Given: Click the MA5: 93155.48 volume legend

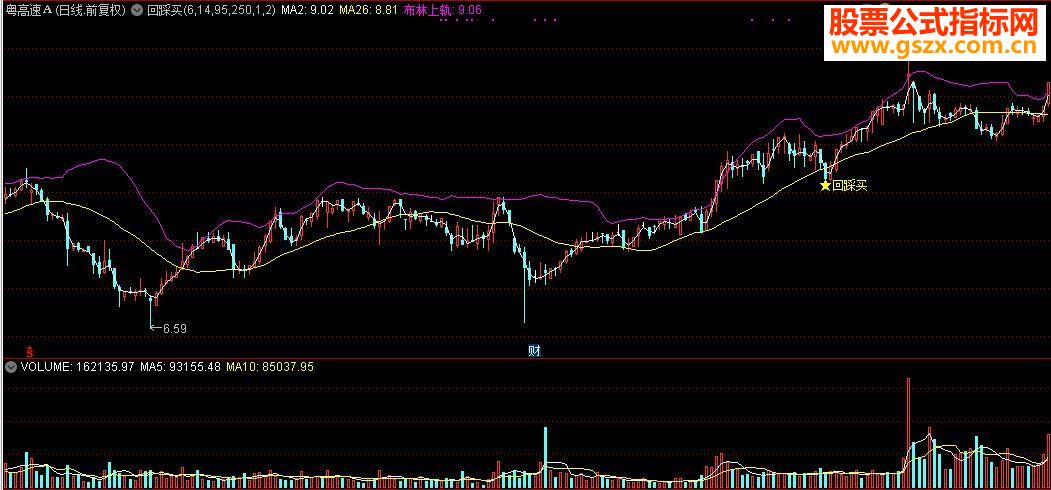Looking at the screenshot, I should (180, 367).
